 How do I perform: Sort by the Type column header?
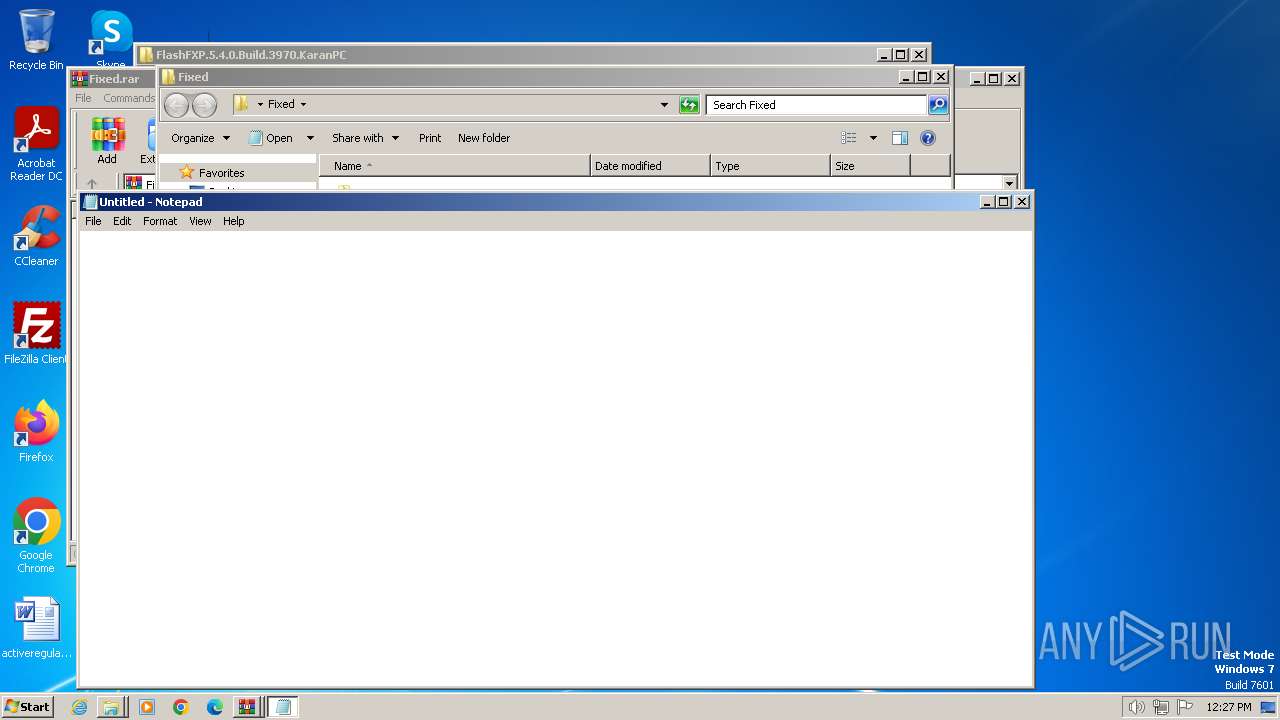[770, 166]
